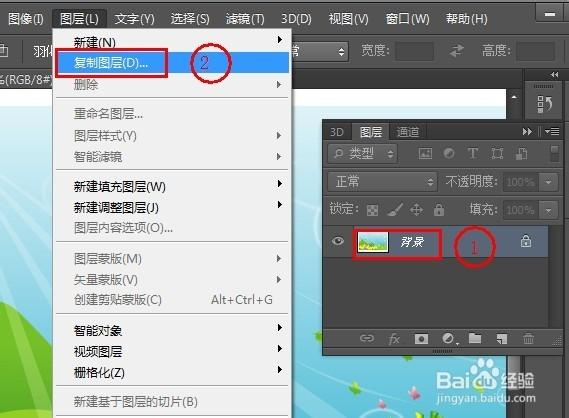Switch to the 通道 tab

(408, 132)
